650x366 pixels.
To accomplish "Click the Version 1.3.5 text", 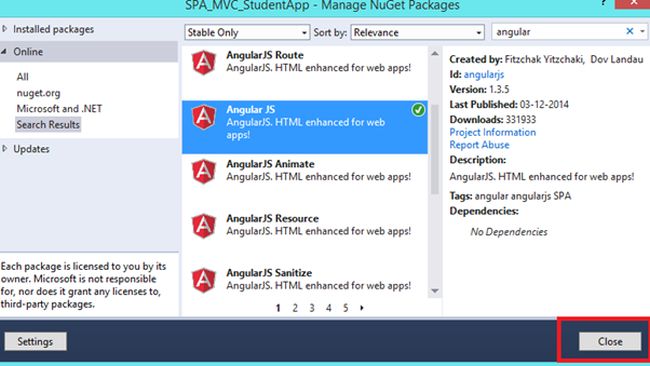I will pyautogui.click(x=479, y=90).
